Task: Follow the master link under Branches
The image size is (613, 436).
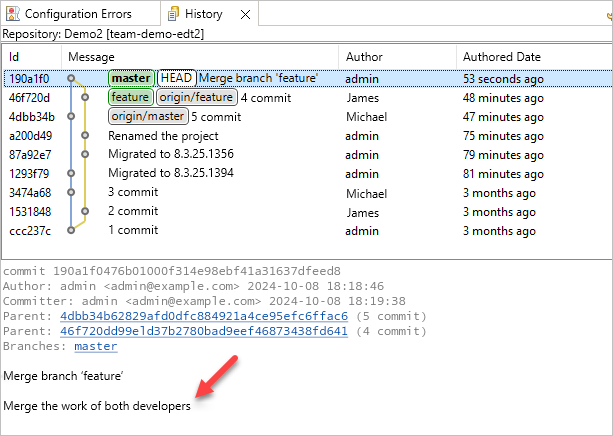Action: [x=95, y=346]
